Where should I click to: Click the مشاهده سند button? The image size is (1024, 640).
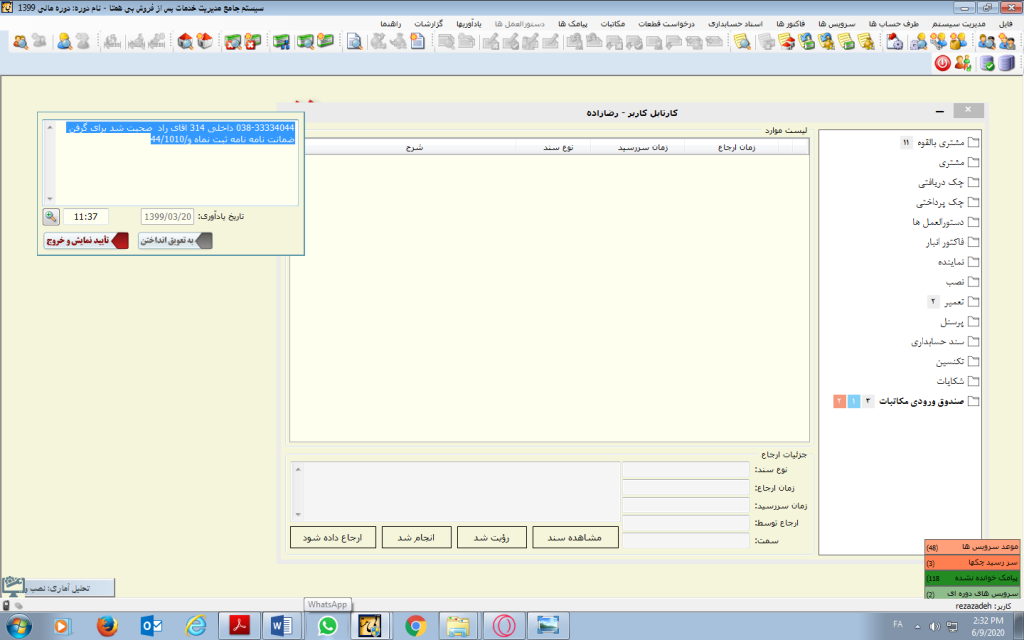click(575, 537)
